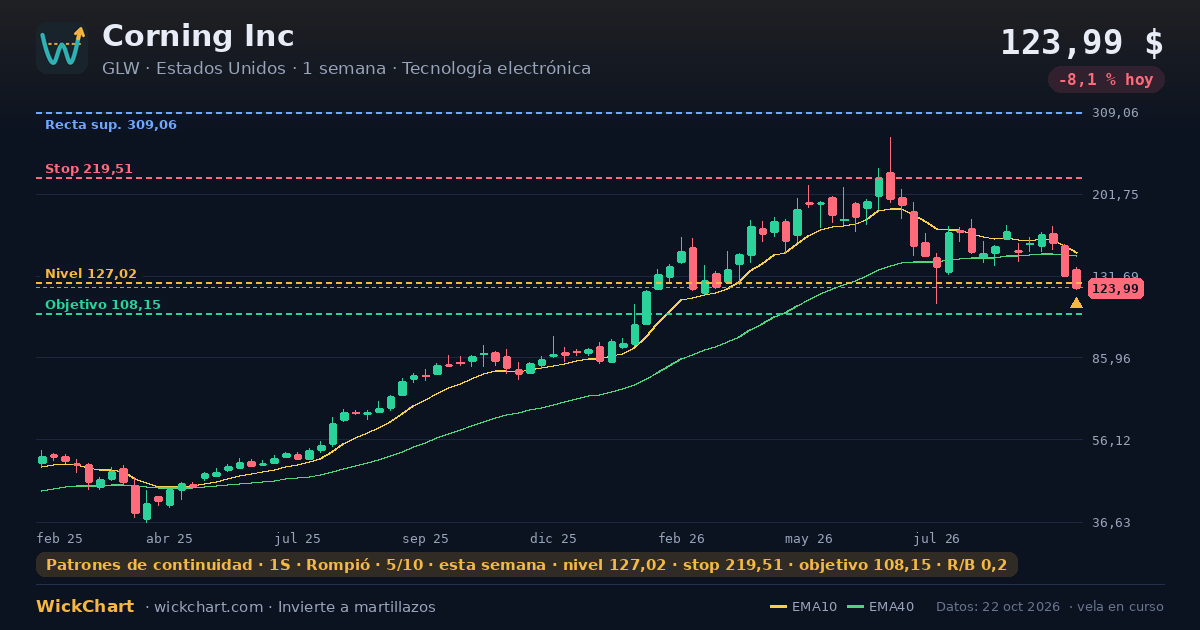Click the 85,96 axis value
Viewport: 1200px width, 630px height.
pyautogui.click(x=1111, y=359)
